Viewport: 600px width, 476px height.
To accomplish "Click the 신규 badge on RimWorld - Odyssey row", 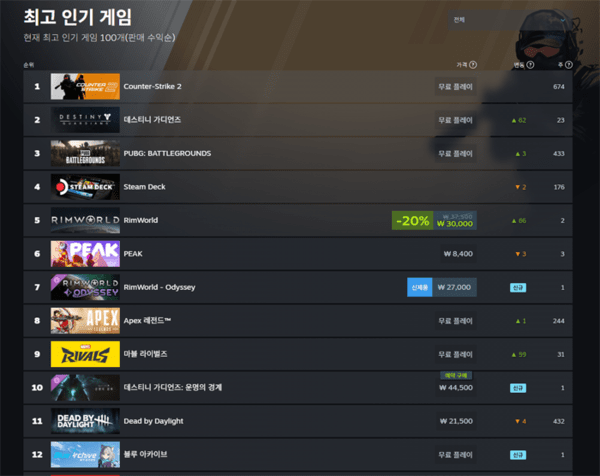I will (x=518, y=288).
